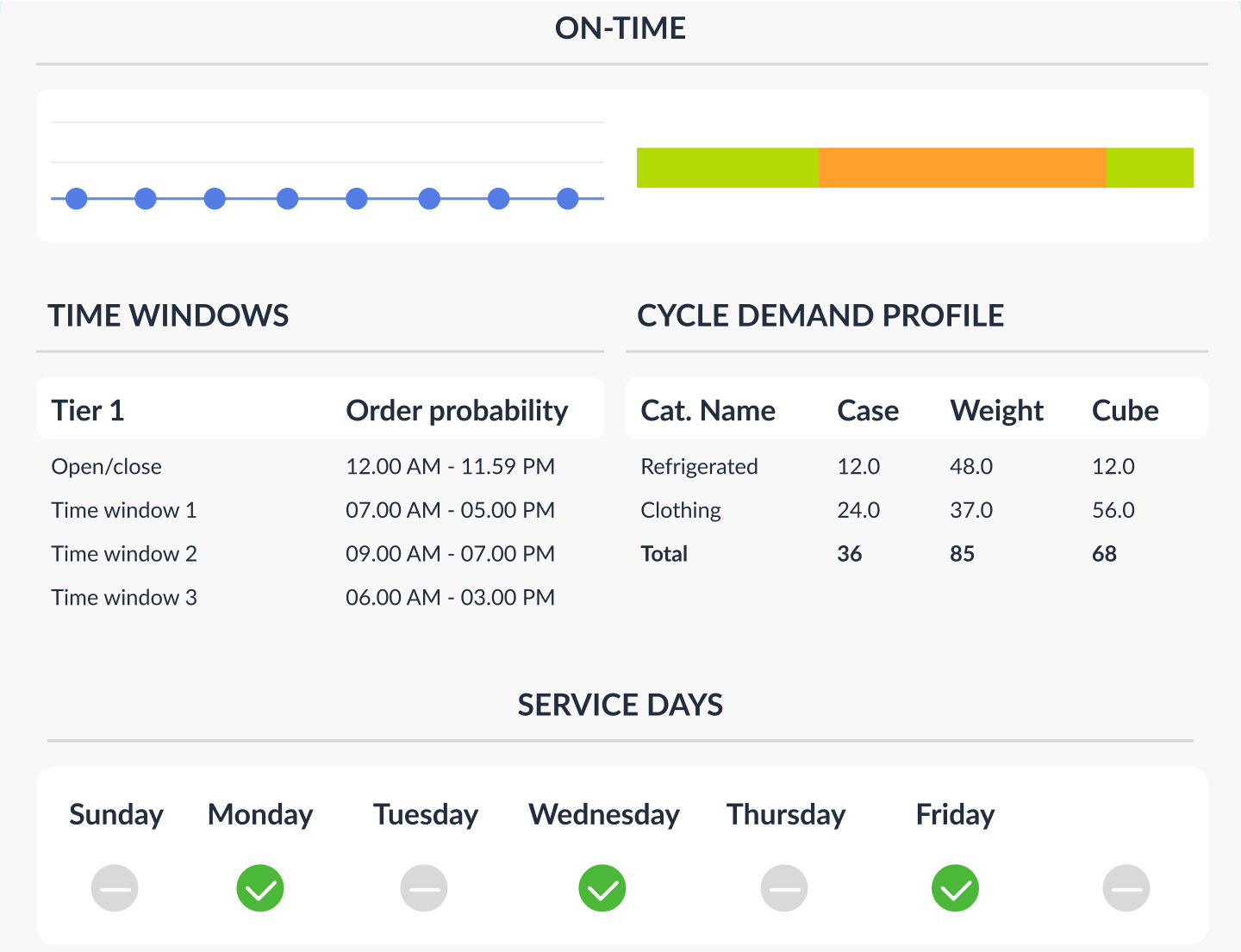Click the Cube column header
The width and height of the screenshot is (1241, 952).
pos(1125,410)
